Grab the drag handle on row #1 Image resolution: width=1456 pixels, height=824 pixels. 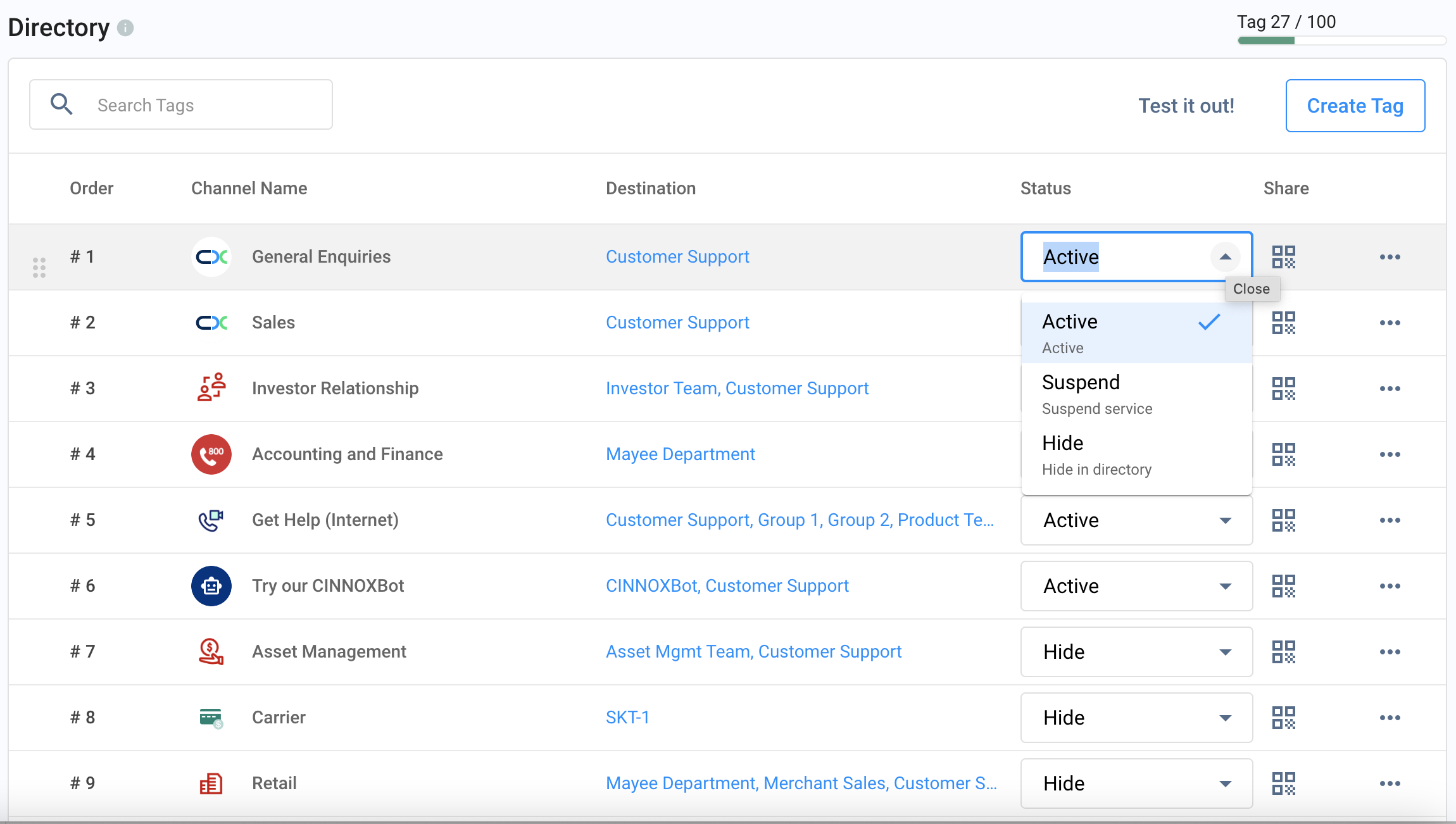click(x=39, y=268)
